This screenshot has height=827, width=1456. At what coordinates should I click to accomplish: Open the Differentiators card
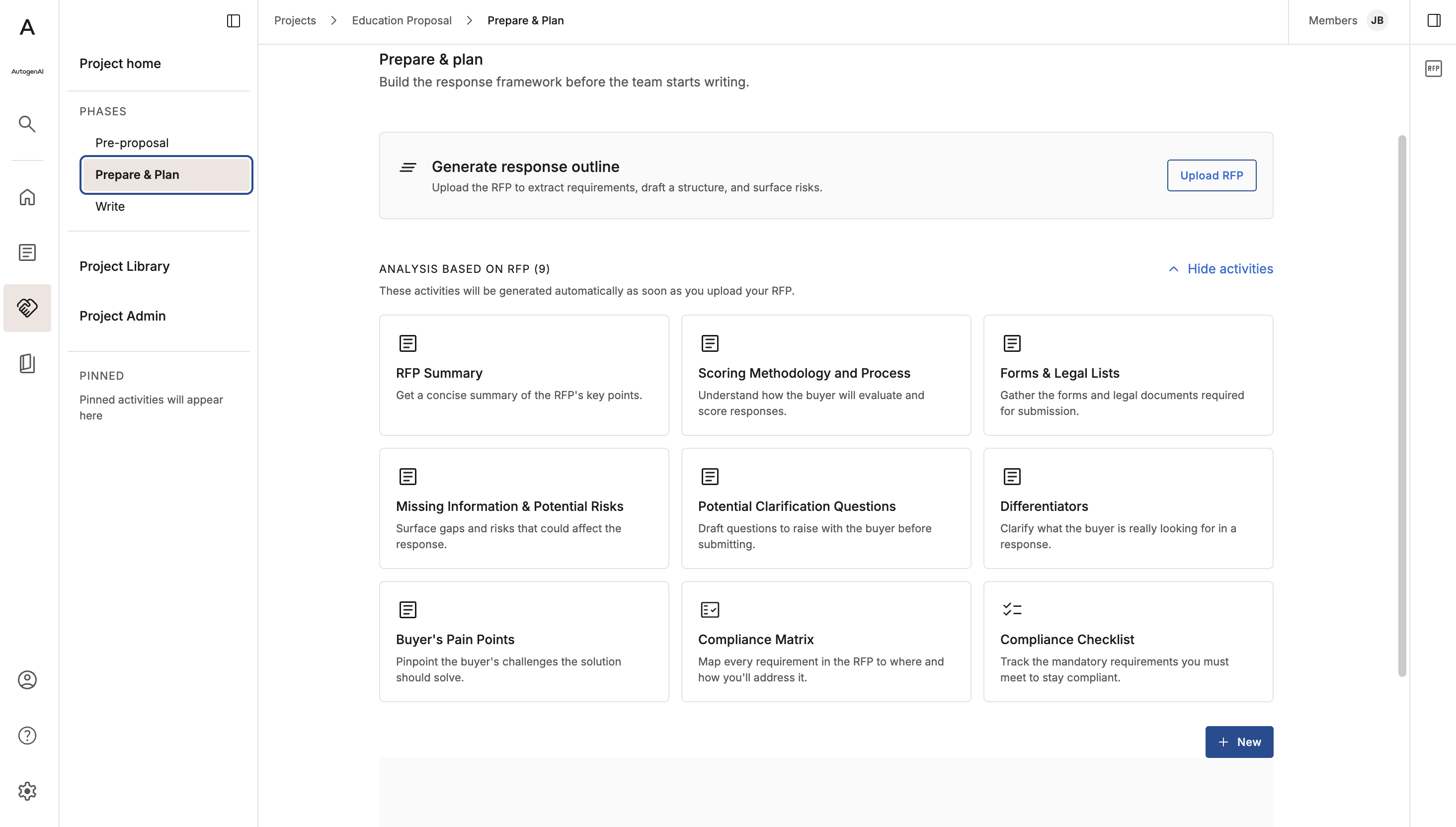pyautogui.click(x=1129, y=508)
